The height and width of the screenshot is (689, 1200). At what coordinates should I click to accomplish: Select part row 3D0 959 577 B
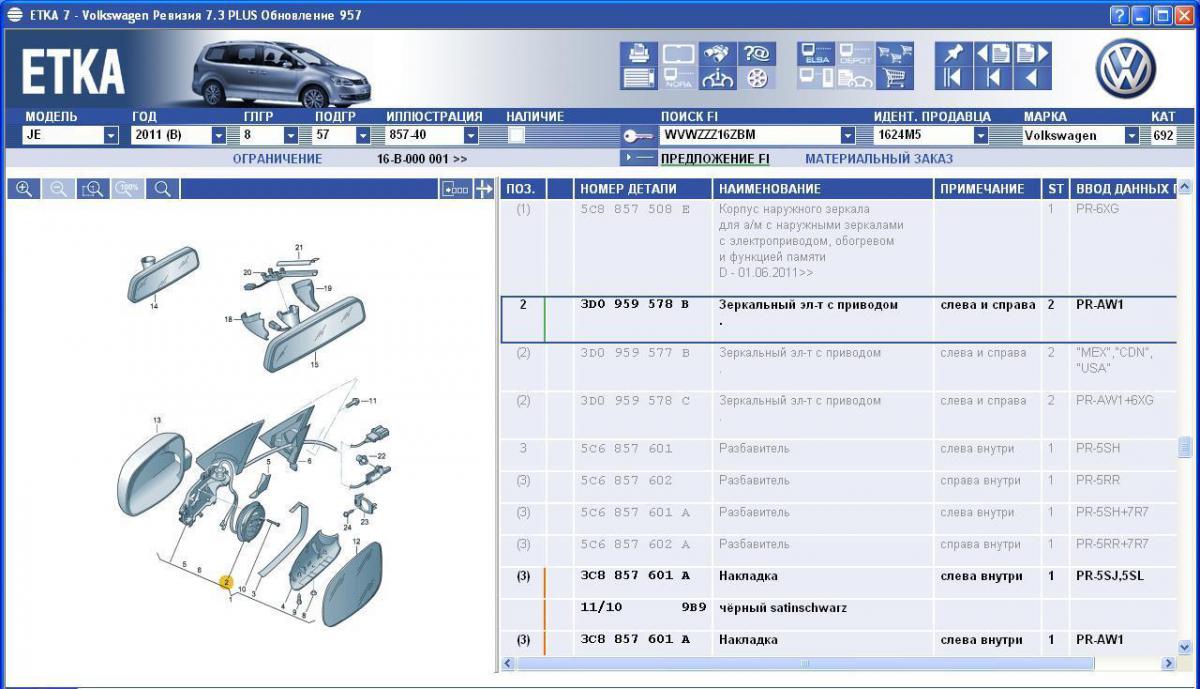[839, 366]
